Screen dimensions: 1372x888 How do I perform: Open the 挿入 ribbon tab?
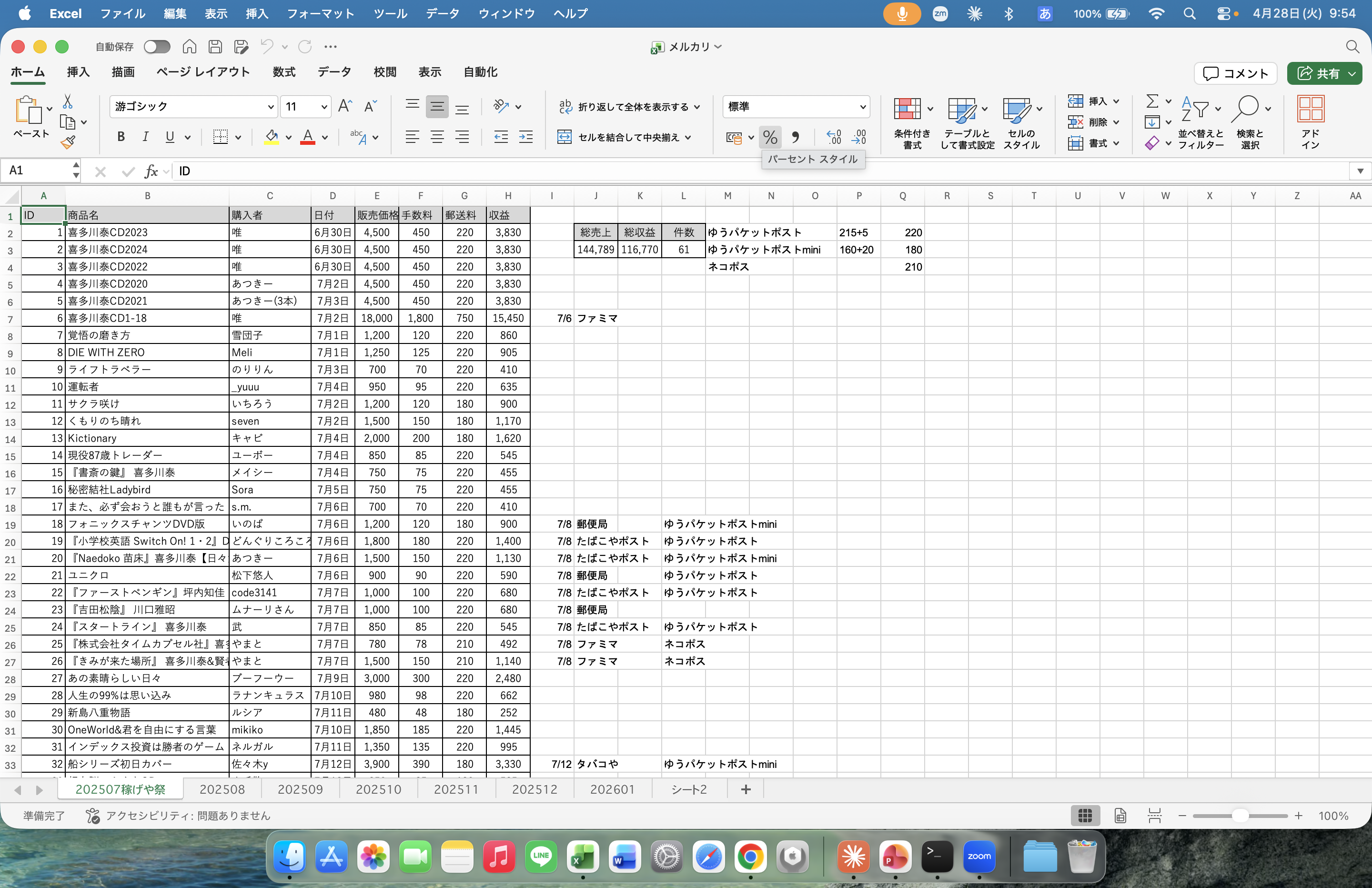pyautogui.click(x=79, y=72)
